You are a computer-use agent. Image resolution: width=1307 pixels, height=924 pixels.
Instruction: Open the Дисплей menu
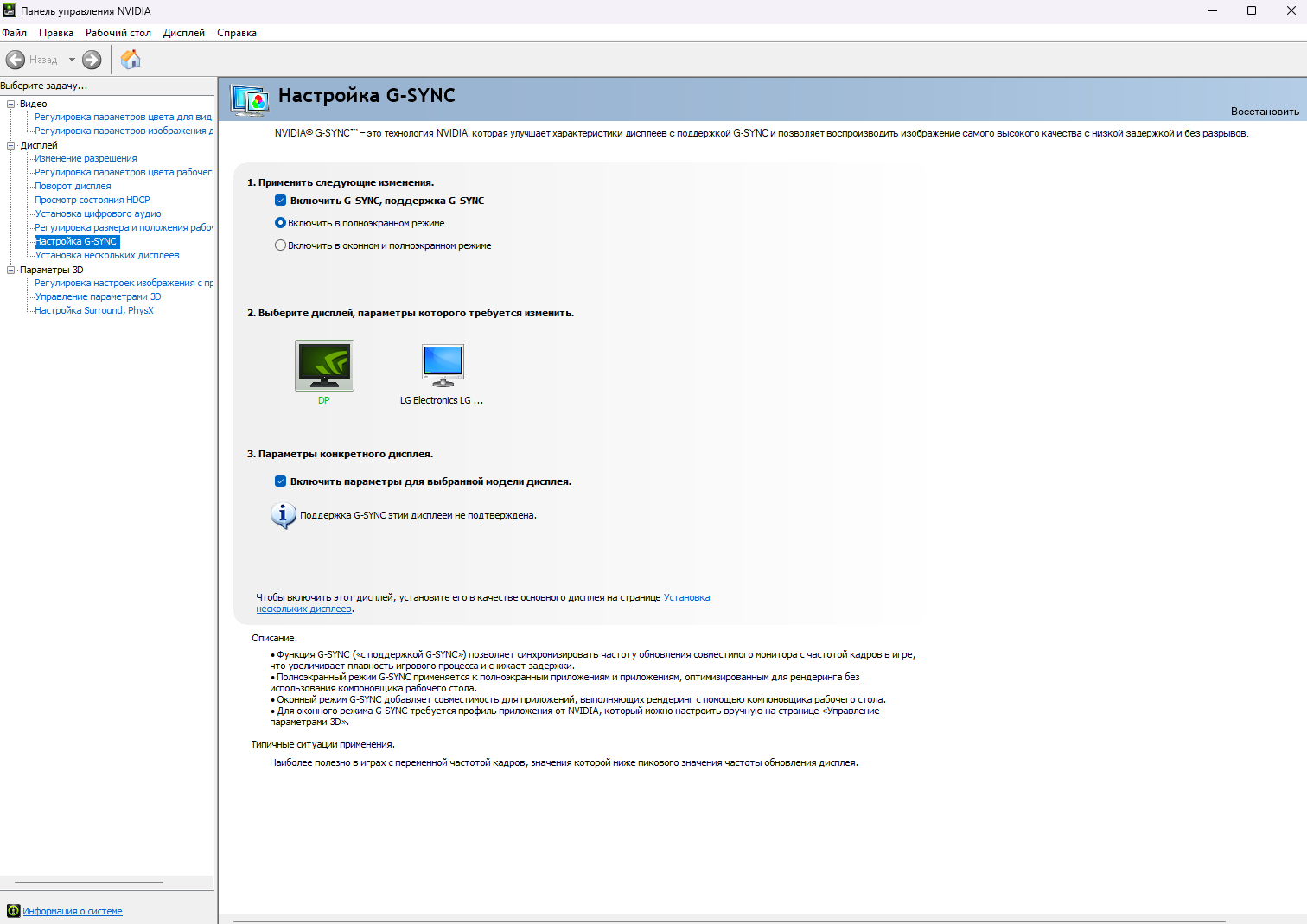(x=184, y=33)
